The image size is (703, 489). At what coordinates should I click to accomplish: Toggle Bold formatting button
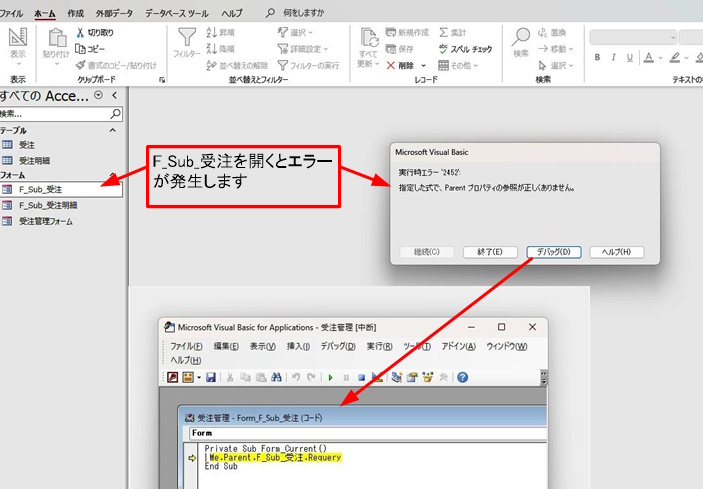pyautogui.click(x=597, y=57)
